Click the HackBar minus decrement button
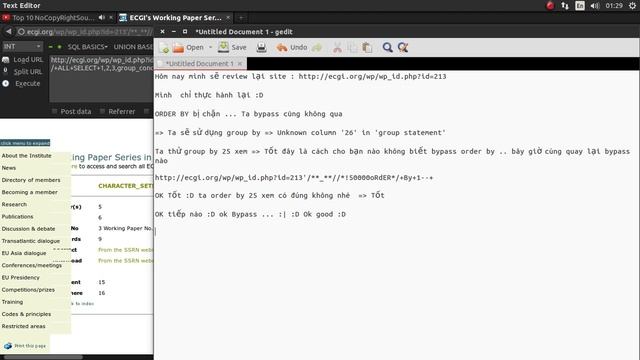This screenshot has height=360, width=640. point(50,47)
